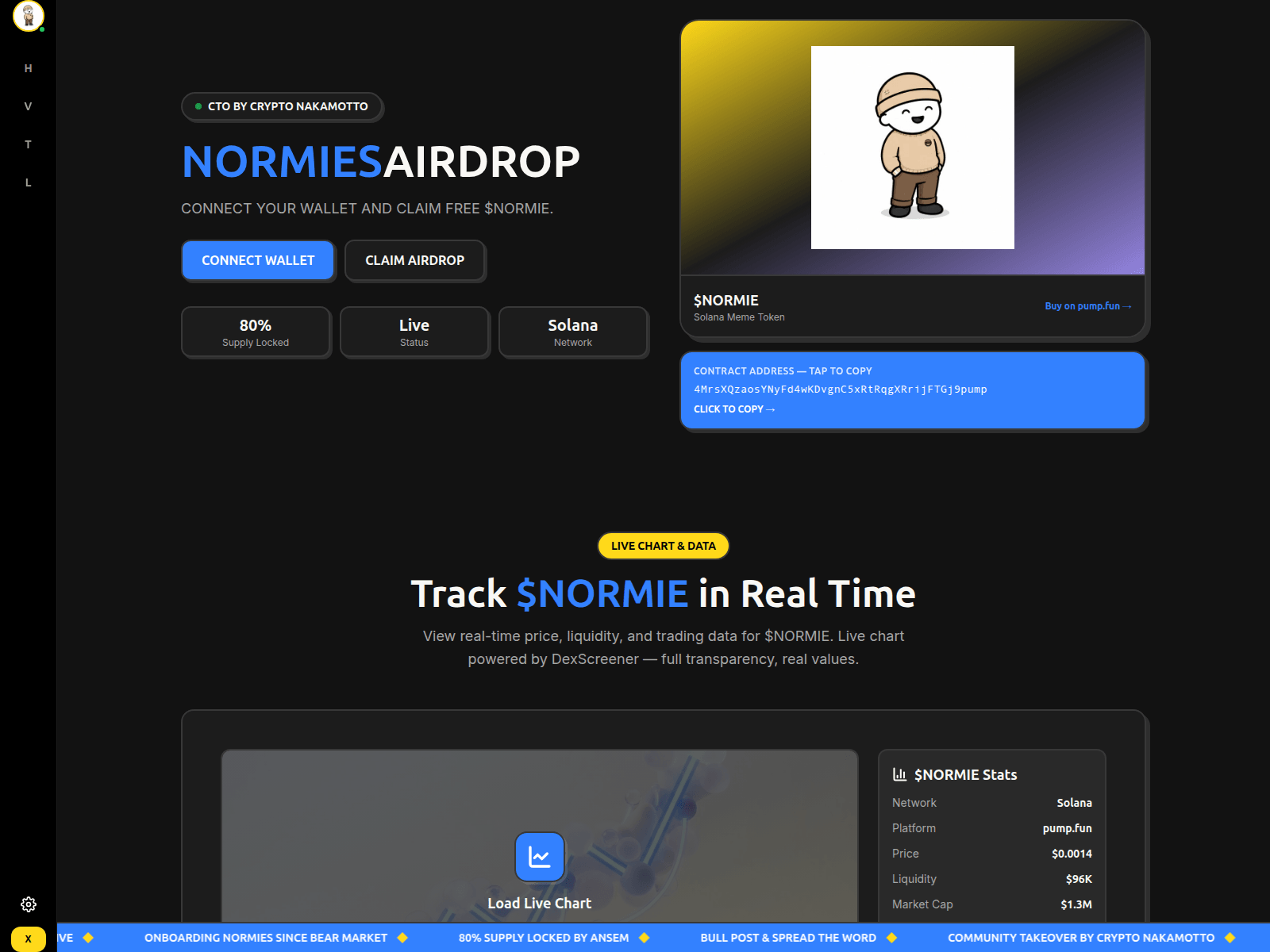Image resolution: width=1270 pixels, height=952 pixels.
Task: Click the Click to Copy link
Action: [734, 409]
